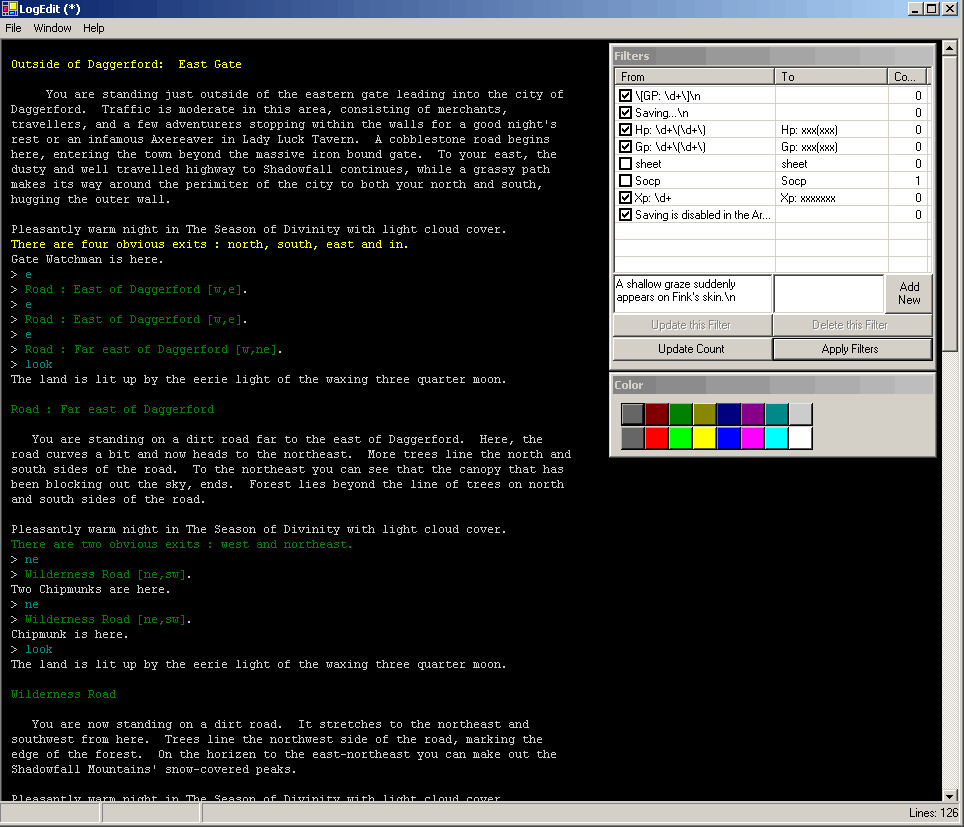
Task: Select the cyan color swatch
Action: (776, 438)
